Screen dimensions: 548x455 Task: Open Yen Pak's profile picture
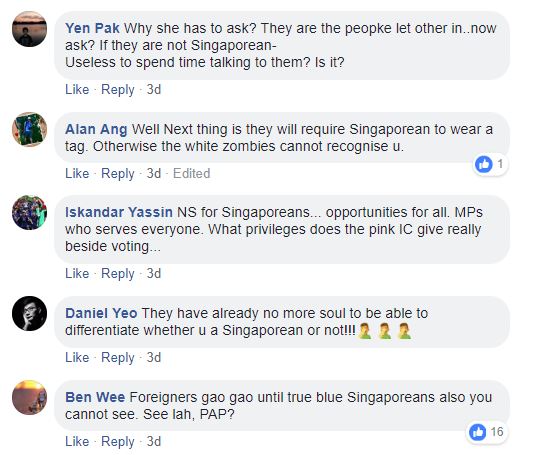tap(29, 29)
